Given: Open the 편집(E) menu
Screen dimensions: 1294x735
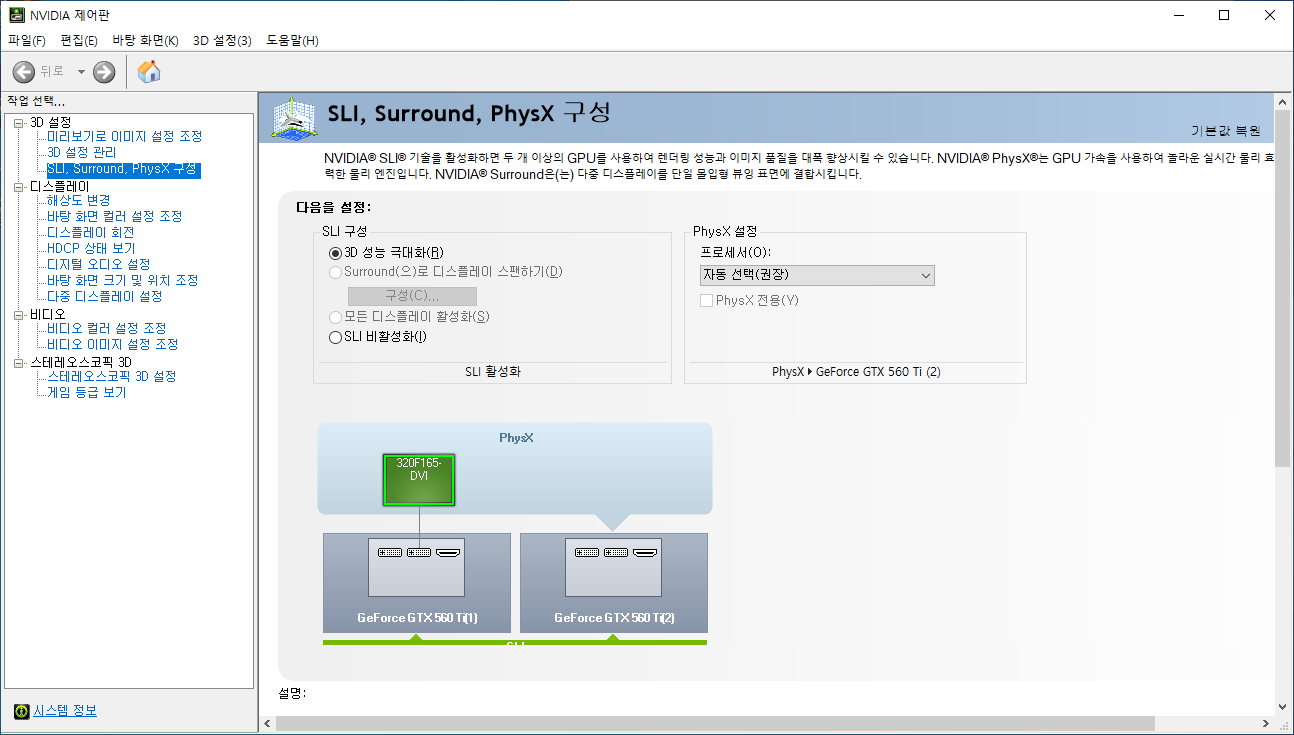Looking at the screenshot, I should [x=79, y=40].
